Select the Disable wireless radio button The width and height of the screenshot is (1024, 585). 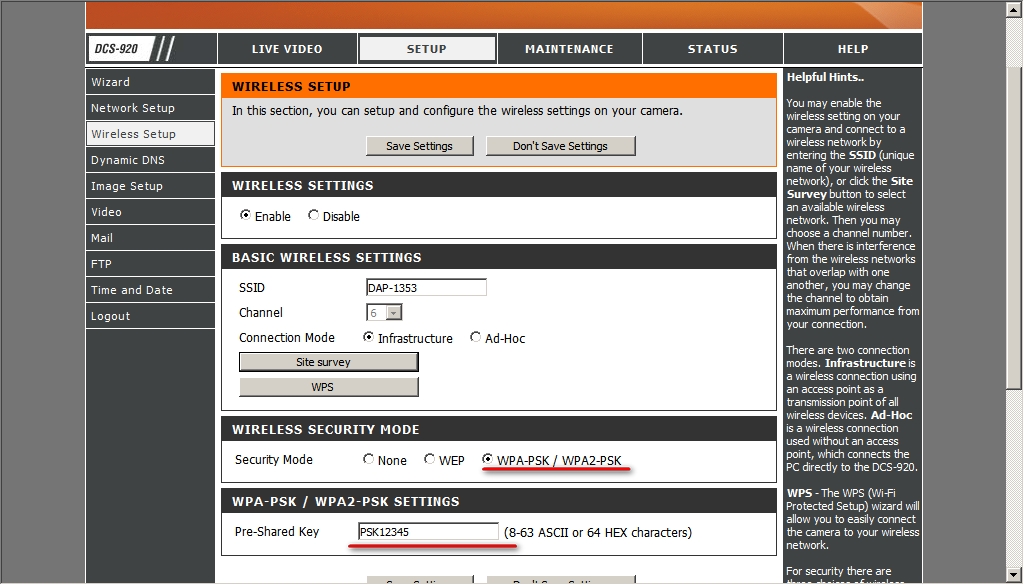314,216
